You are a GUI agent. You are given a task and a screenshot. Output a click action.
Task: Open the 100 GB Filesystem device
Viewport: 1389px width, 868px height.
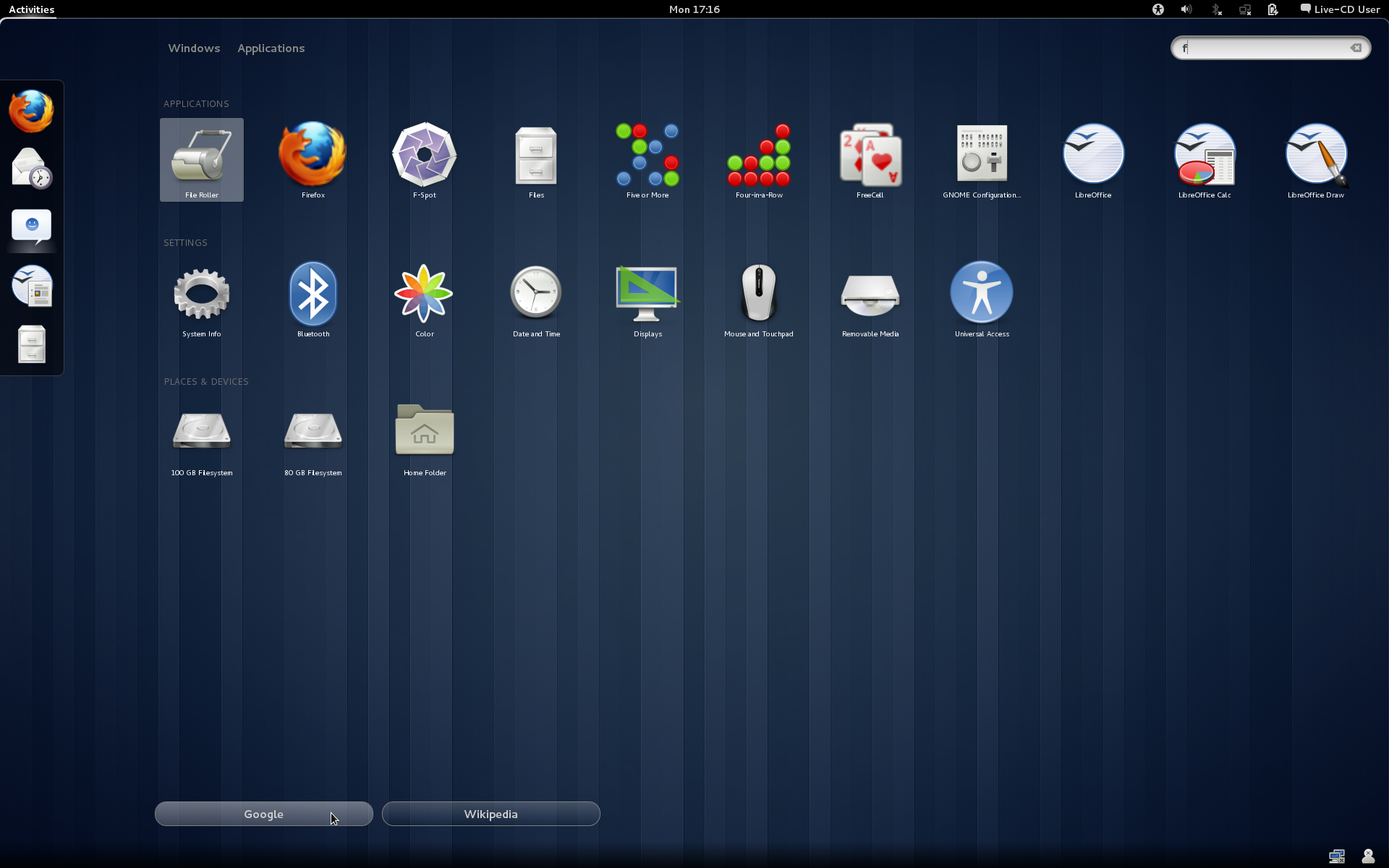click(x=202, y=438)
